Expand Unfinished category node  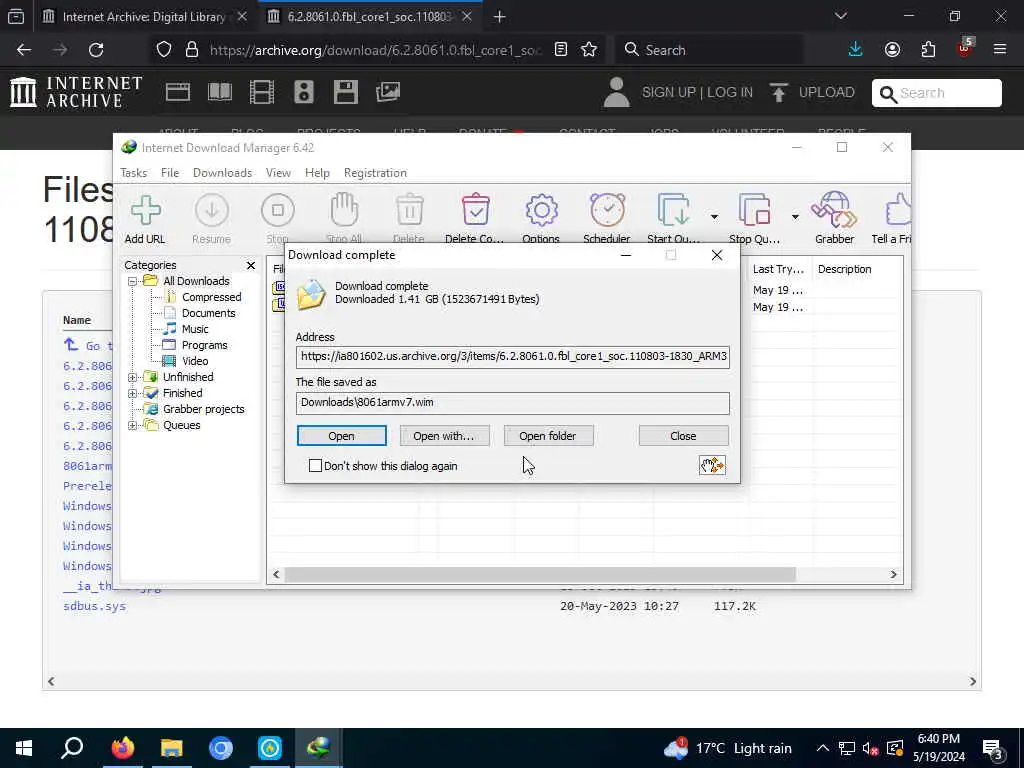pyautogui.click(x=133, y=377)
